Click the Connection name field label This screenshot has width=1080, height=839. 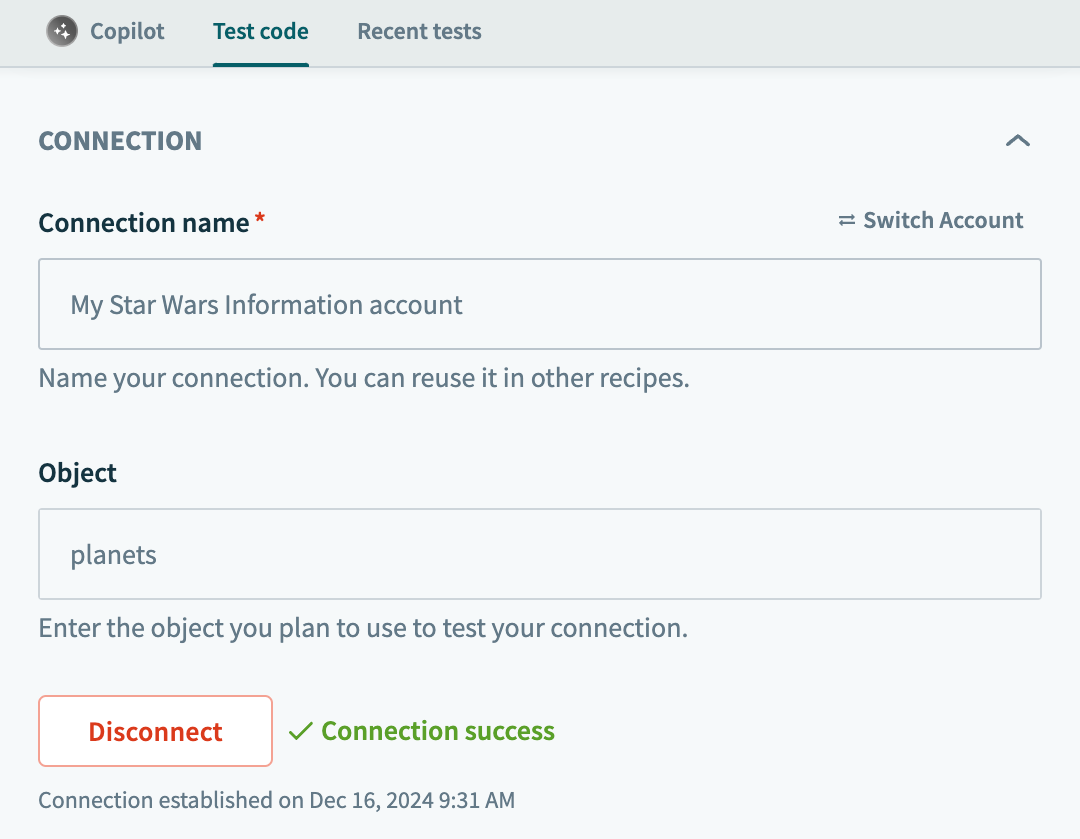[x=143, y=223]
